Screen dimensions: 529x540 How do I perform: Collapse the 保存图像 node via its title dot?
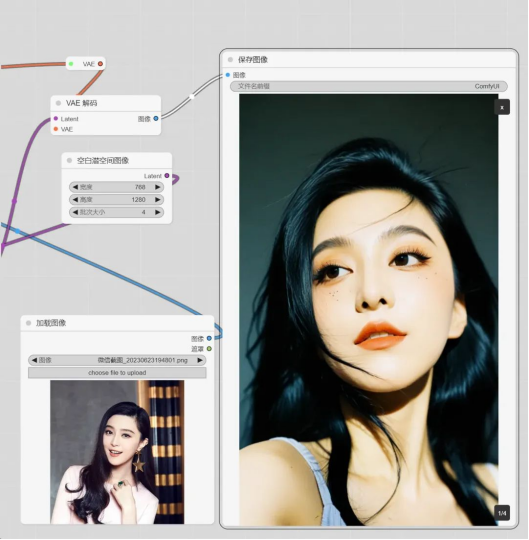pos(230,60)
